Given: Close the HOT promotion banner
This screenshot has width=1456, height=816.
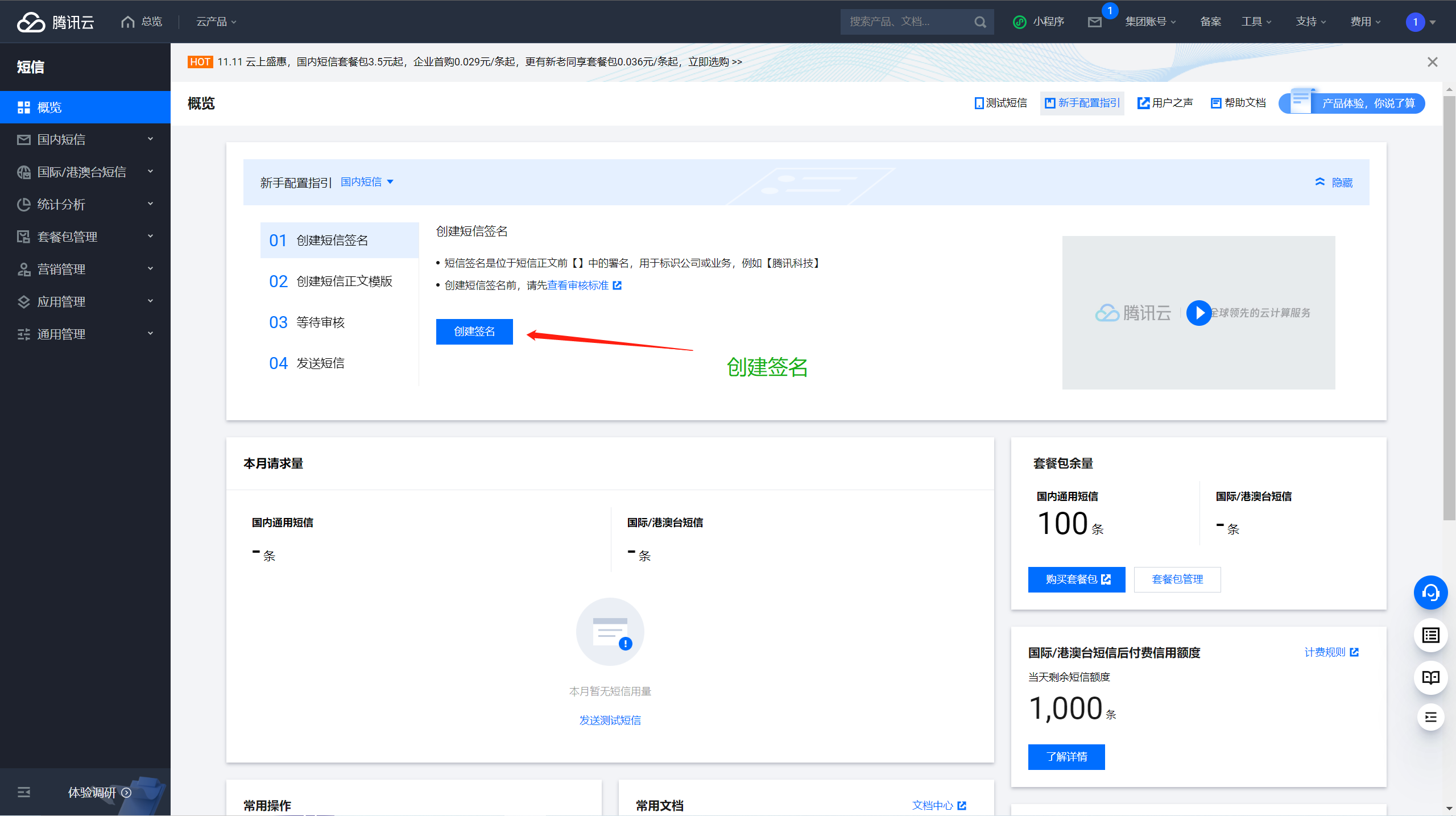Looking at the screenshot, I should pos(1432,62).
